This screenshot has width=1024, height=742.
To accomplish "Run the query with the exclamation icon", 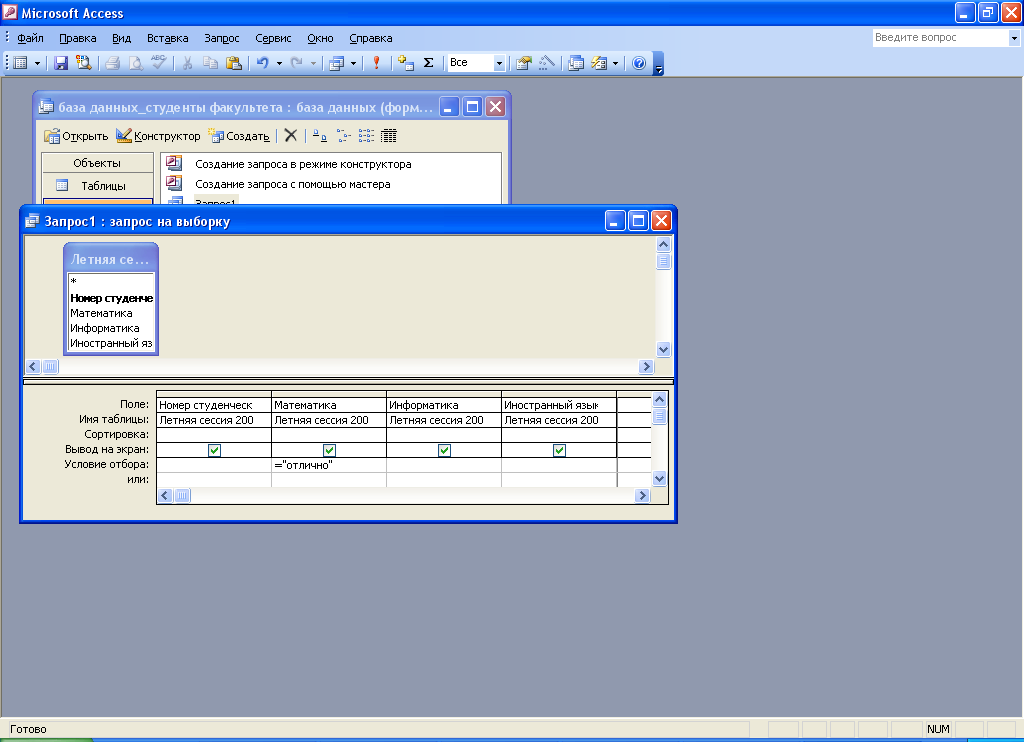I will pyautogui.click(x=376, y=63).
